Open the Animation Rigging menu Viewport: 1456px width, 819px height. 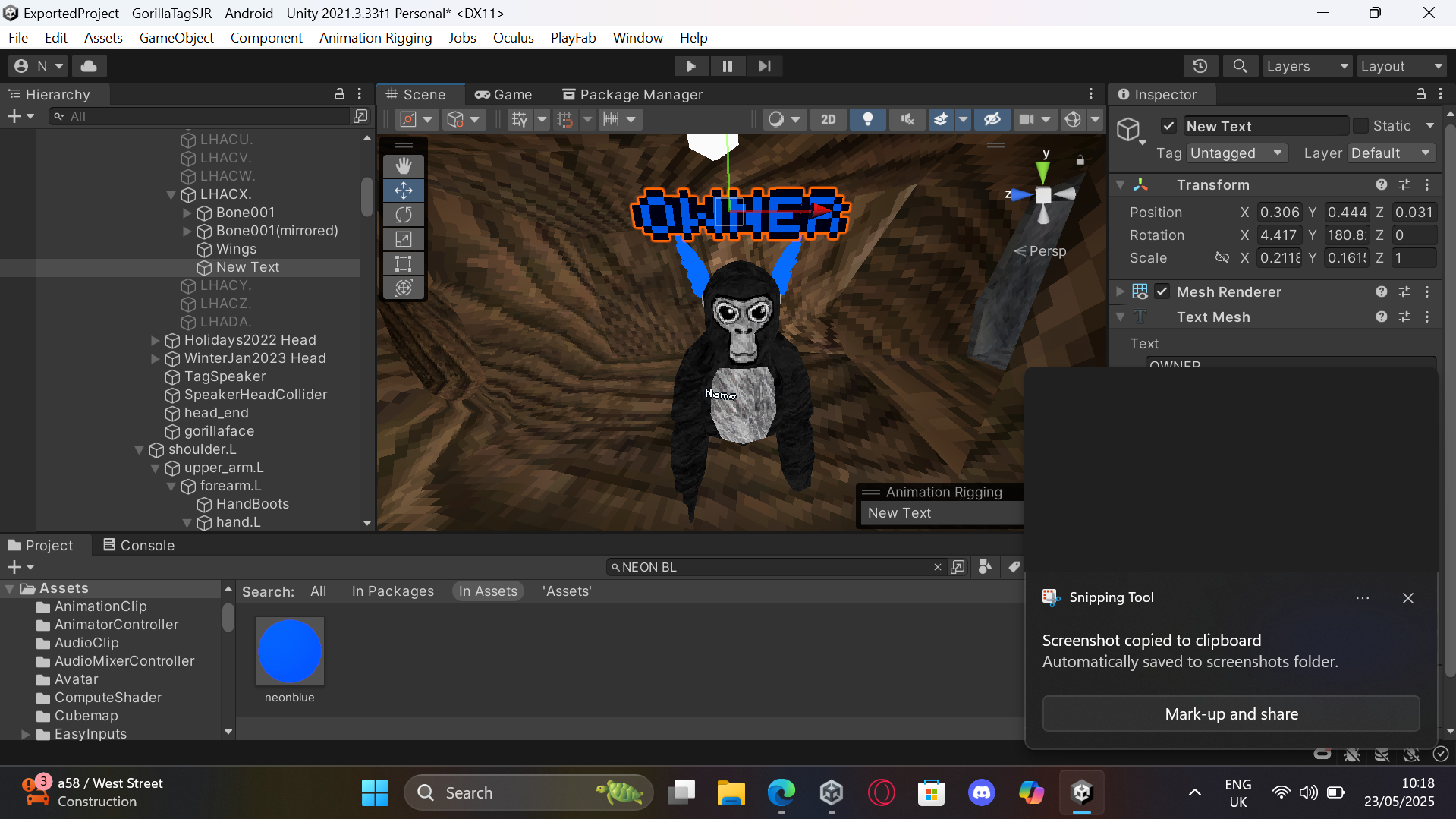point(376,37)
